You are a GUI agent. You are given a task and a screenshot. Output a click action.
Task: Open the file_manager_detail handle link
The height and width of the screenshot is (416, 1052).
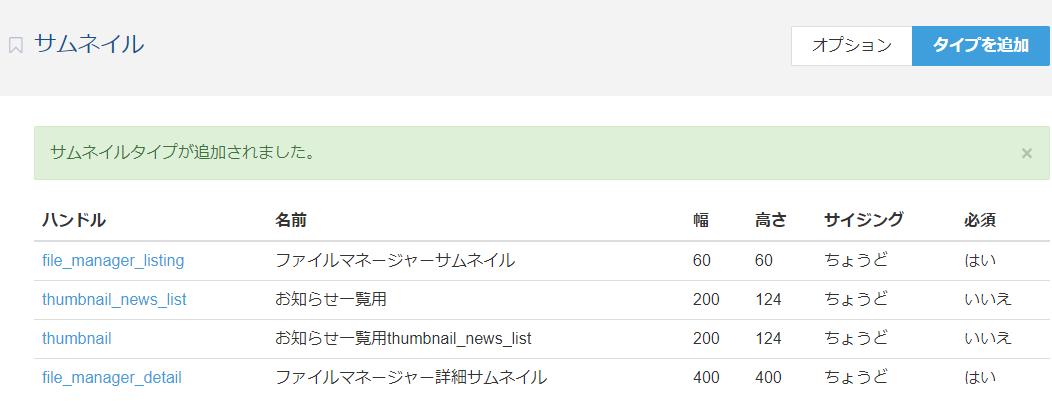[111, 378]
